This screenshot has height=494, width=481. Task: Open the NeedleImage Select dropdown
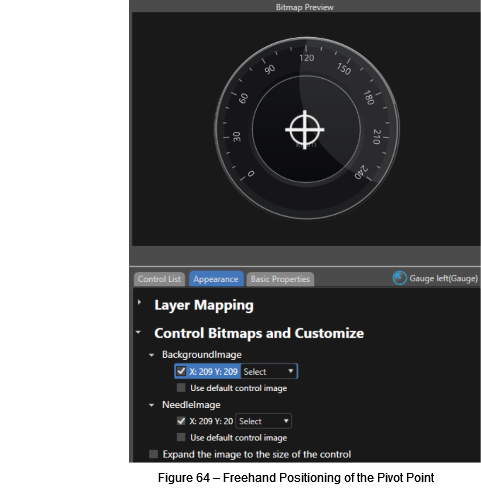(x=263, y=421)
